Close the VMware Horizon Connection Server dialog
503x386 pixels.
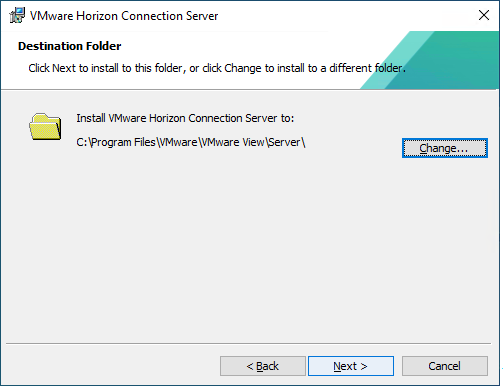[484, 15]
